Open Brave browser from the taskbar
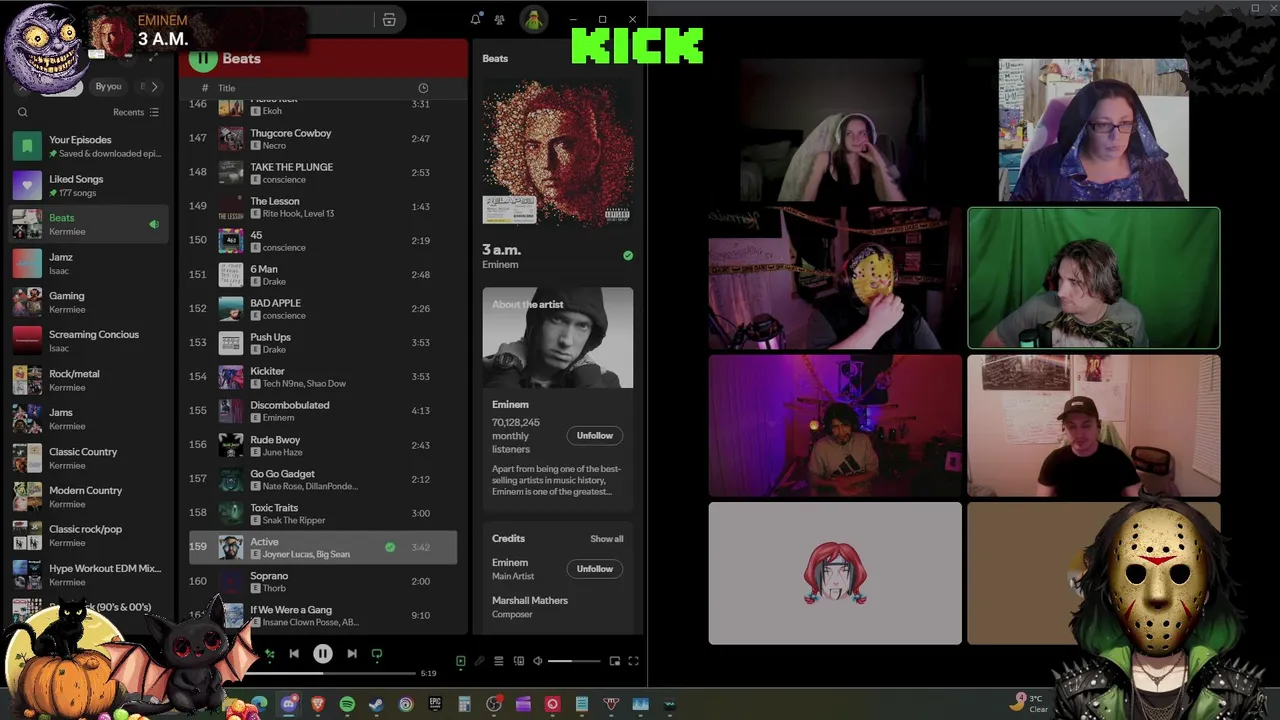The height and width of the screenshot is (720, 1280). [318, 704]
